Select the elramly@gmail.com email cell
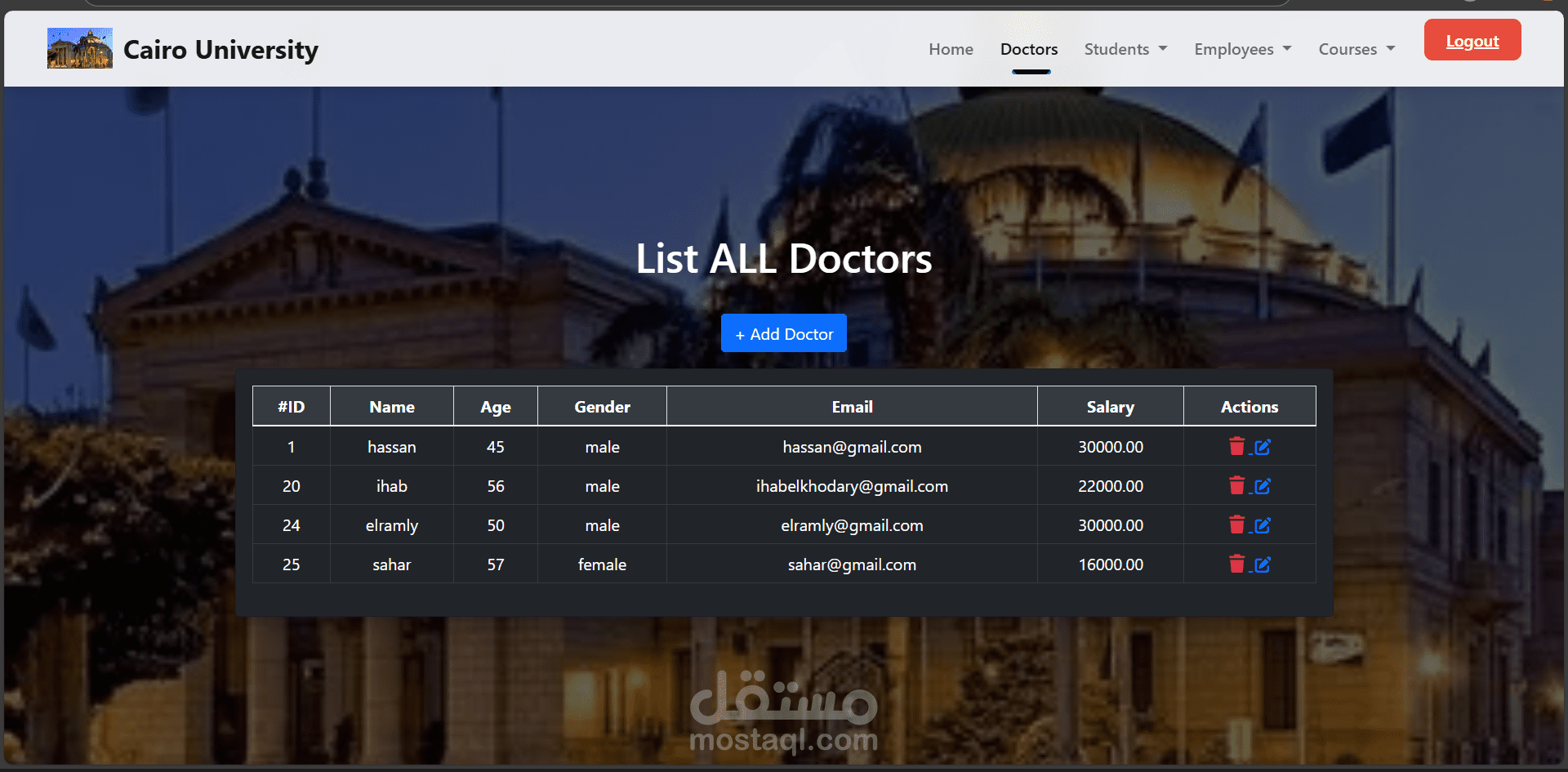Viewport: 1568px width, 772px height. pyautogui.click(x=853, y=525)
